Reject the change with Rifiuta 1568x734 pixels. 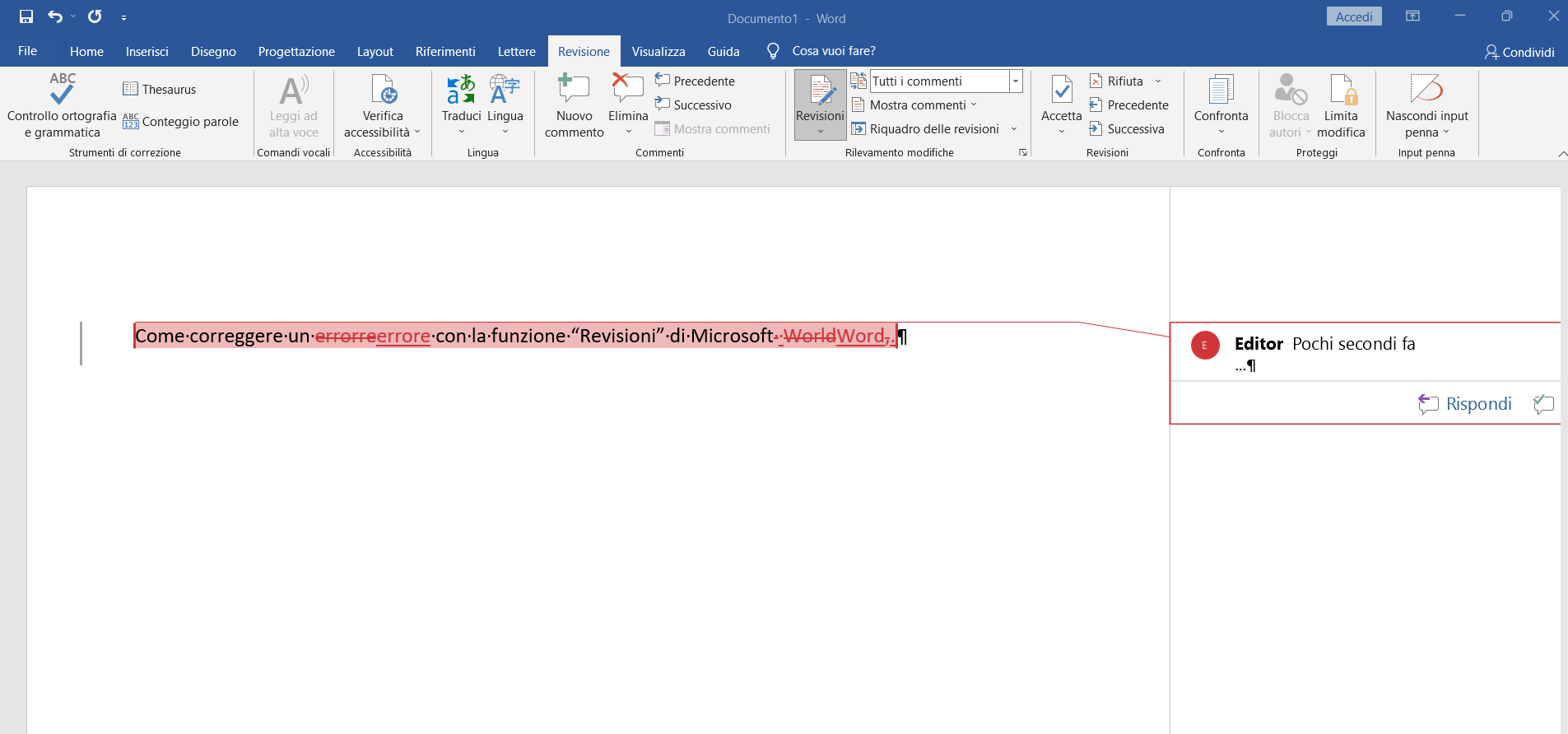click(x=1117, y=81)
